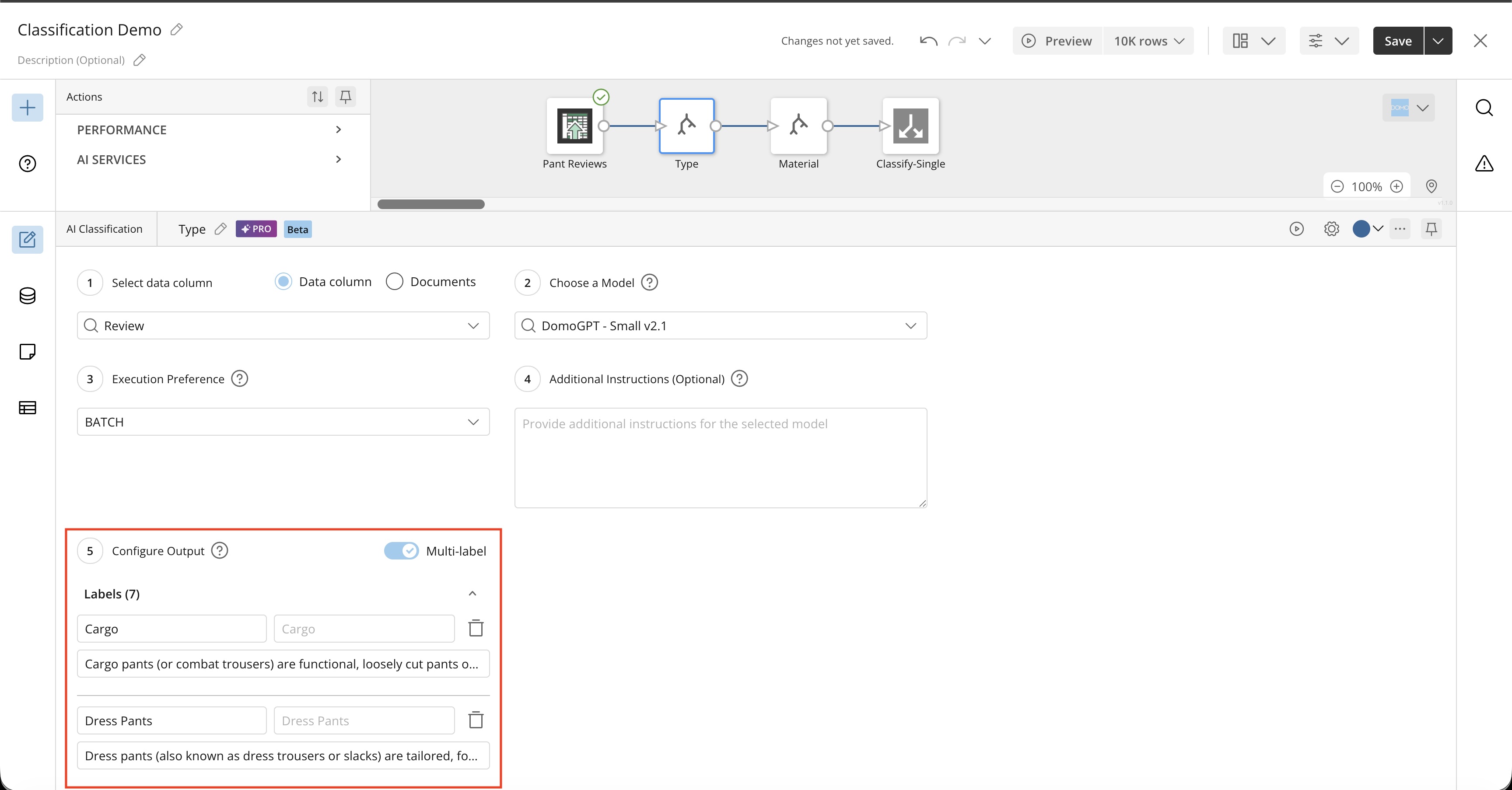Select the Pant Reviews input tile
The width and height of the screenshot is (1512, 790).
[x=574, y=126]
